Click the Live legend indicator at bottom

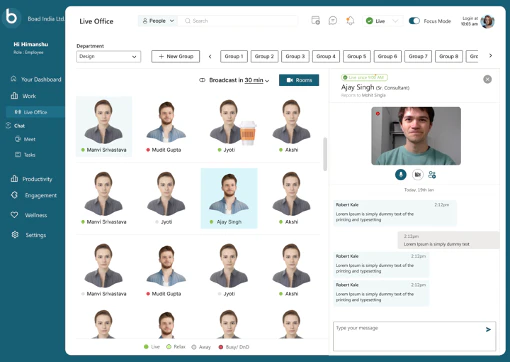tap(152, 347)
